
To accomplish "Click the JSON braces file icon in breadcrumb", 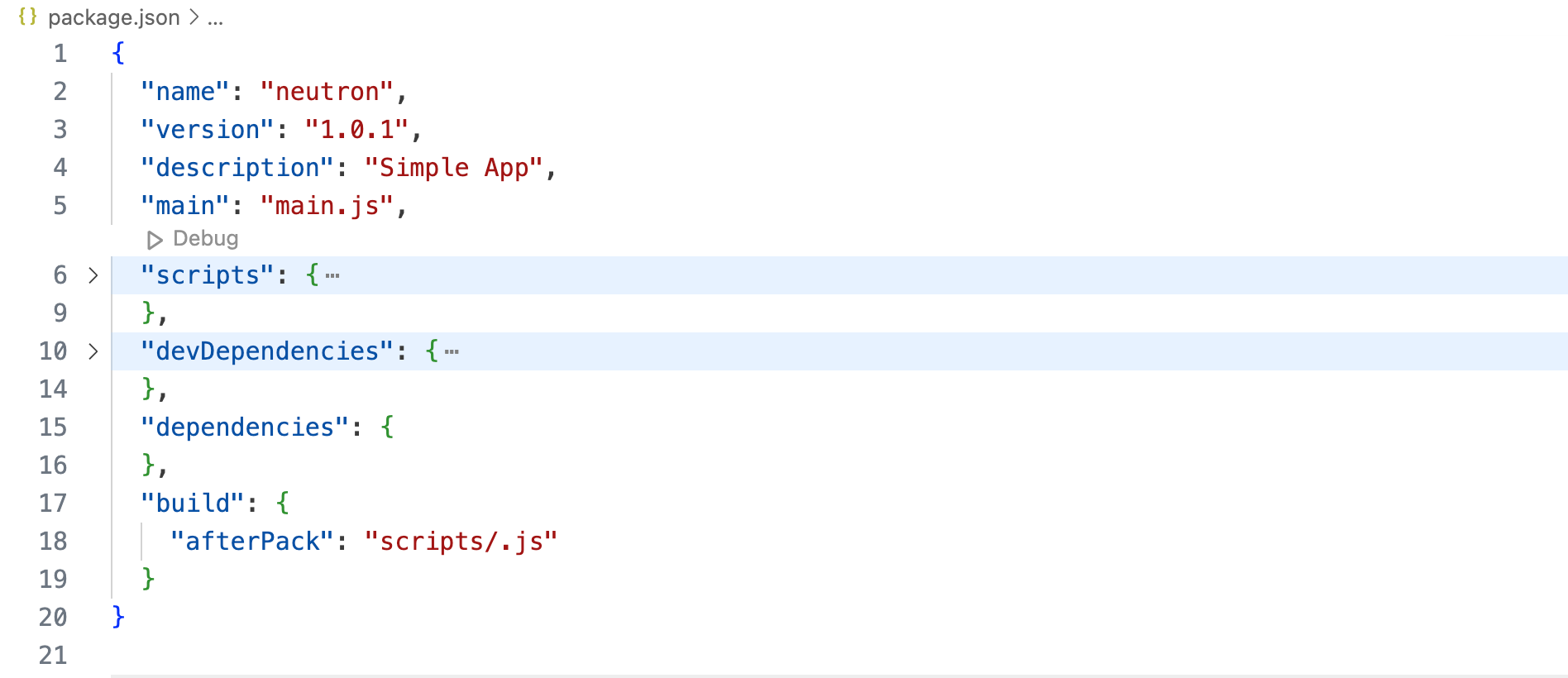I will 27,17.
